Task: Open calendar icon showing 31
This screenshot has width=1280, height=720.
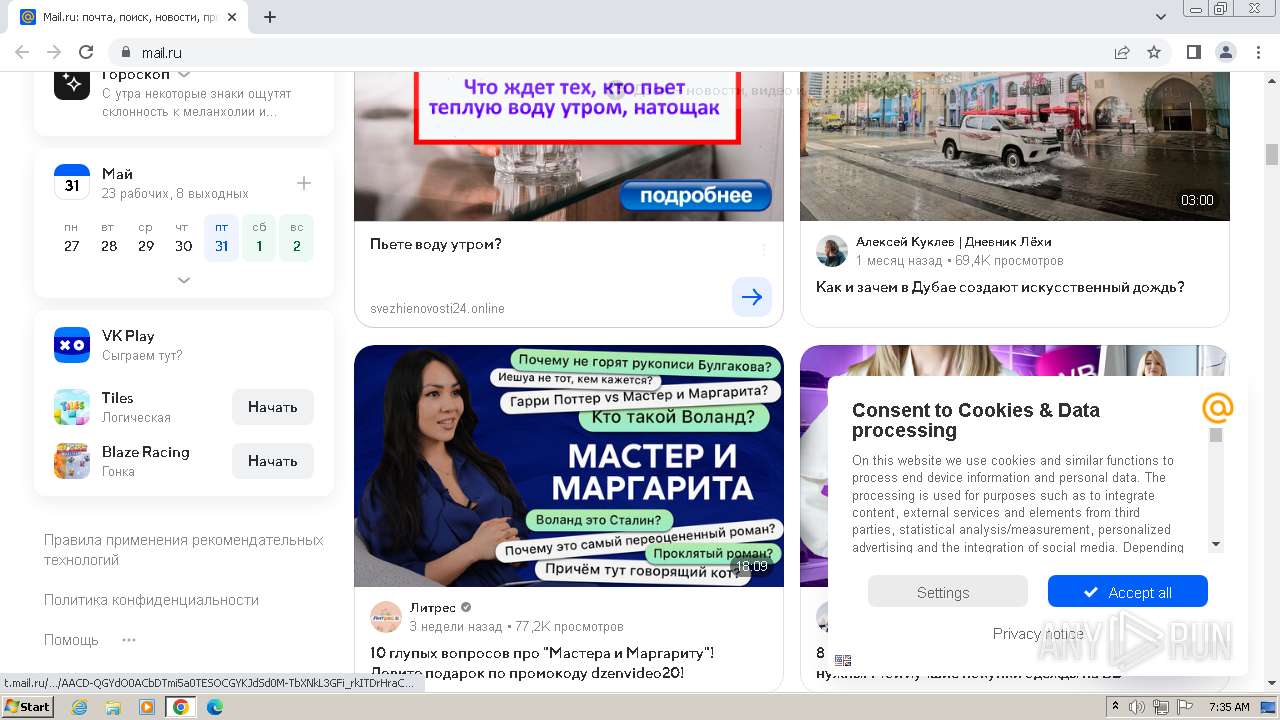Action: pos(72,183)
